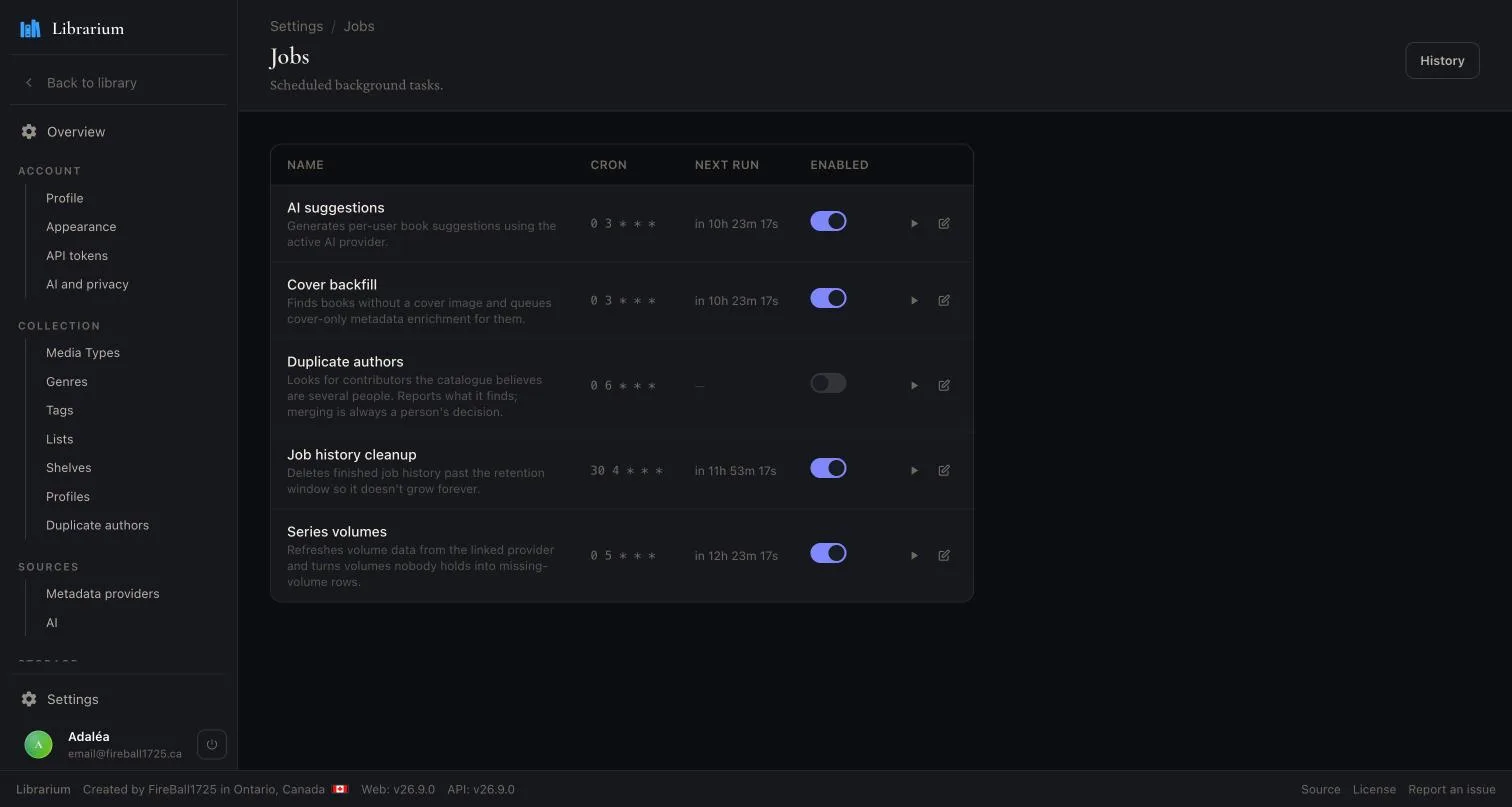
Task: Edit the AI suggestions job
Action: tap(944, 224)
